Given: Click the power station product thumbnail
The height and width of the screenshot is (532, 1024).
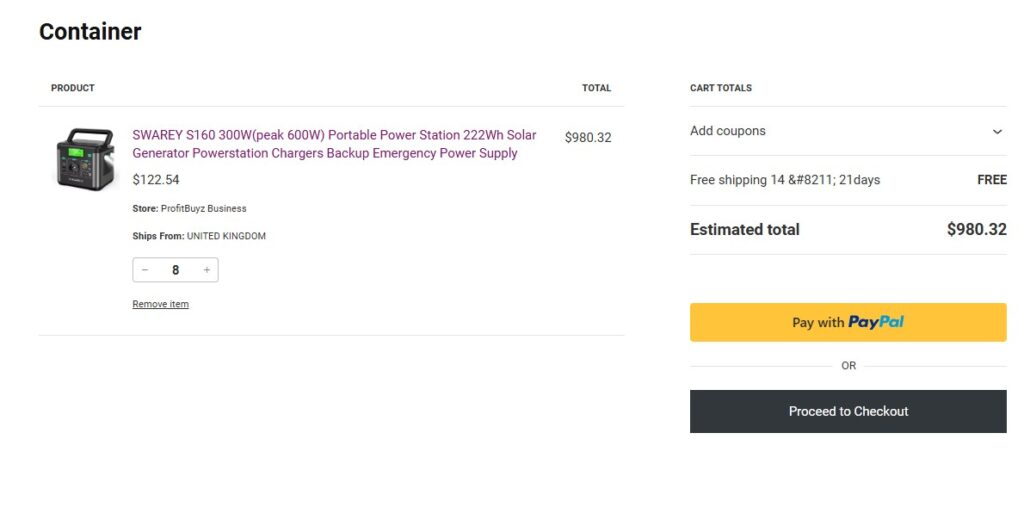Looking at the screenshot, I should point(85,158).
